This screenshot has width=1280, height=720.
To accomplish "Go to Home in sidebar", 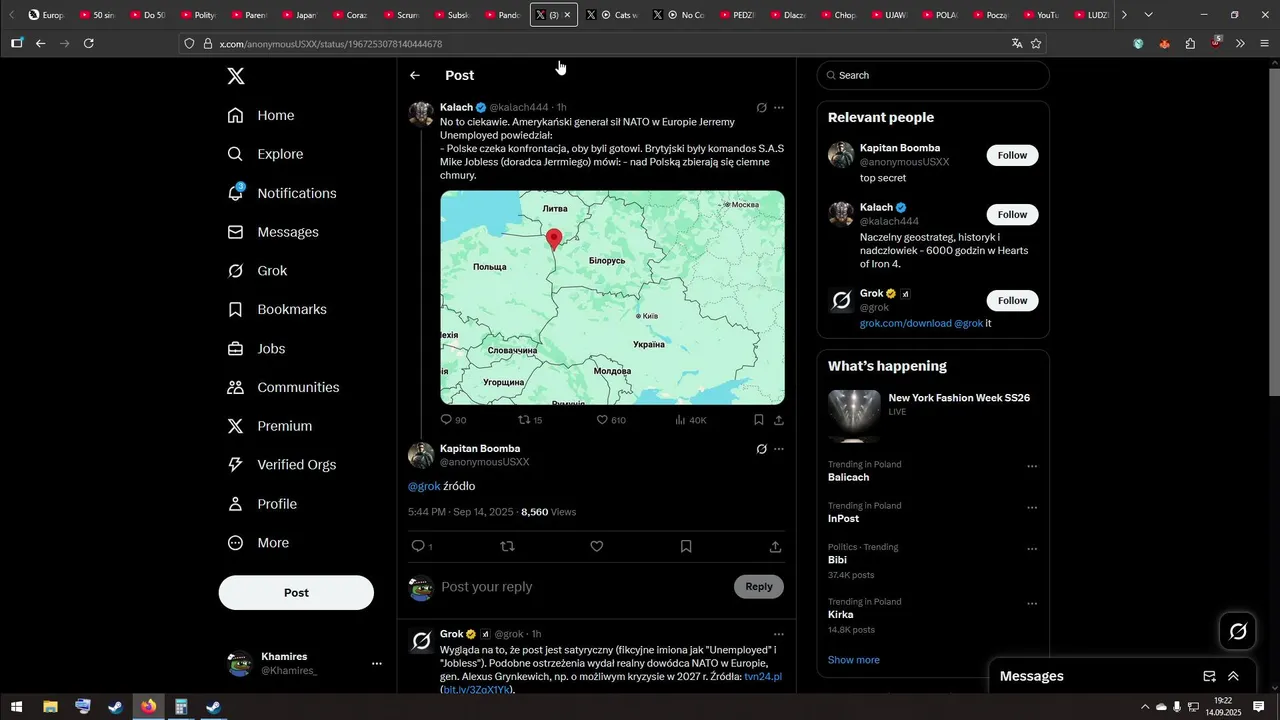I will coord(261,115).
